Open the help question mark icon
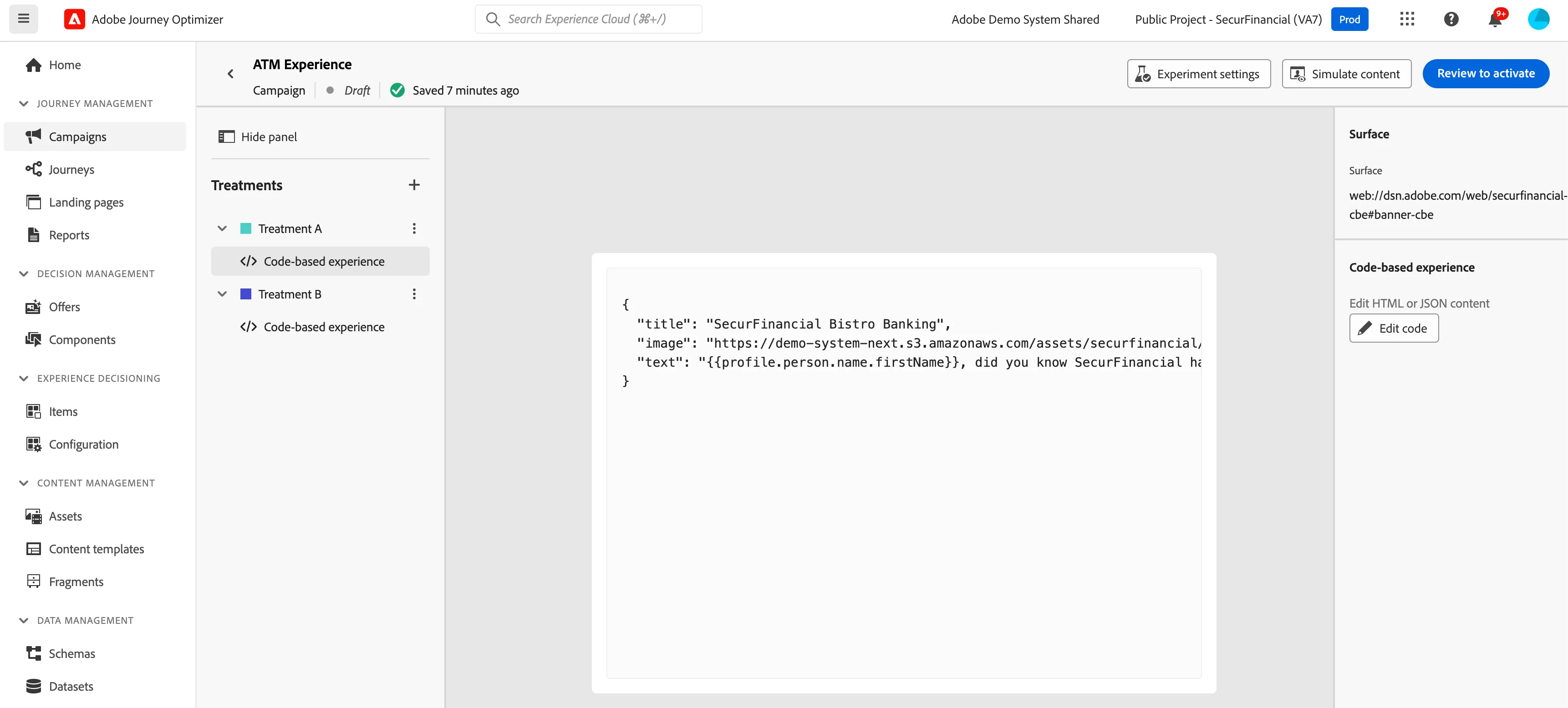 tap(1451, 20)
